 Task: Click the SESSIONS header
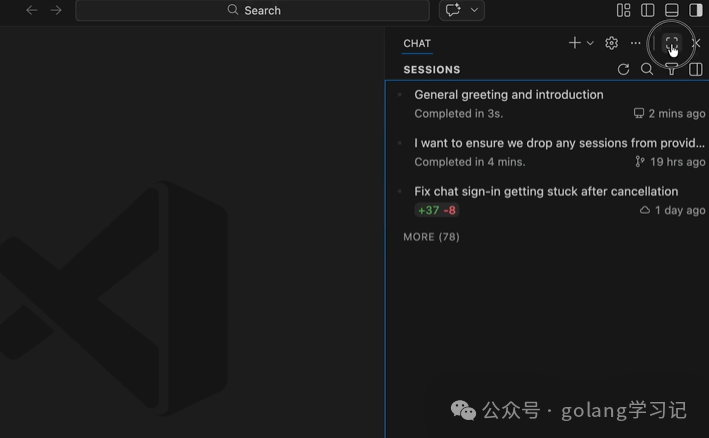(432, 70)
